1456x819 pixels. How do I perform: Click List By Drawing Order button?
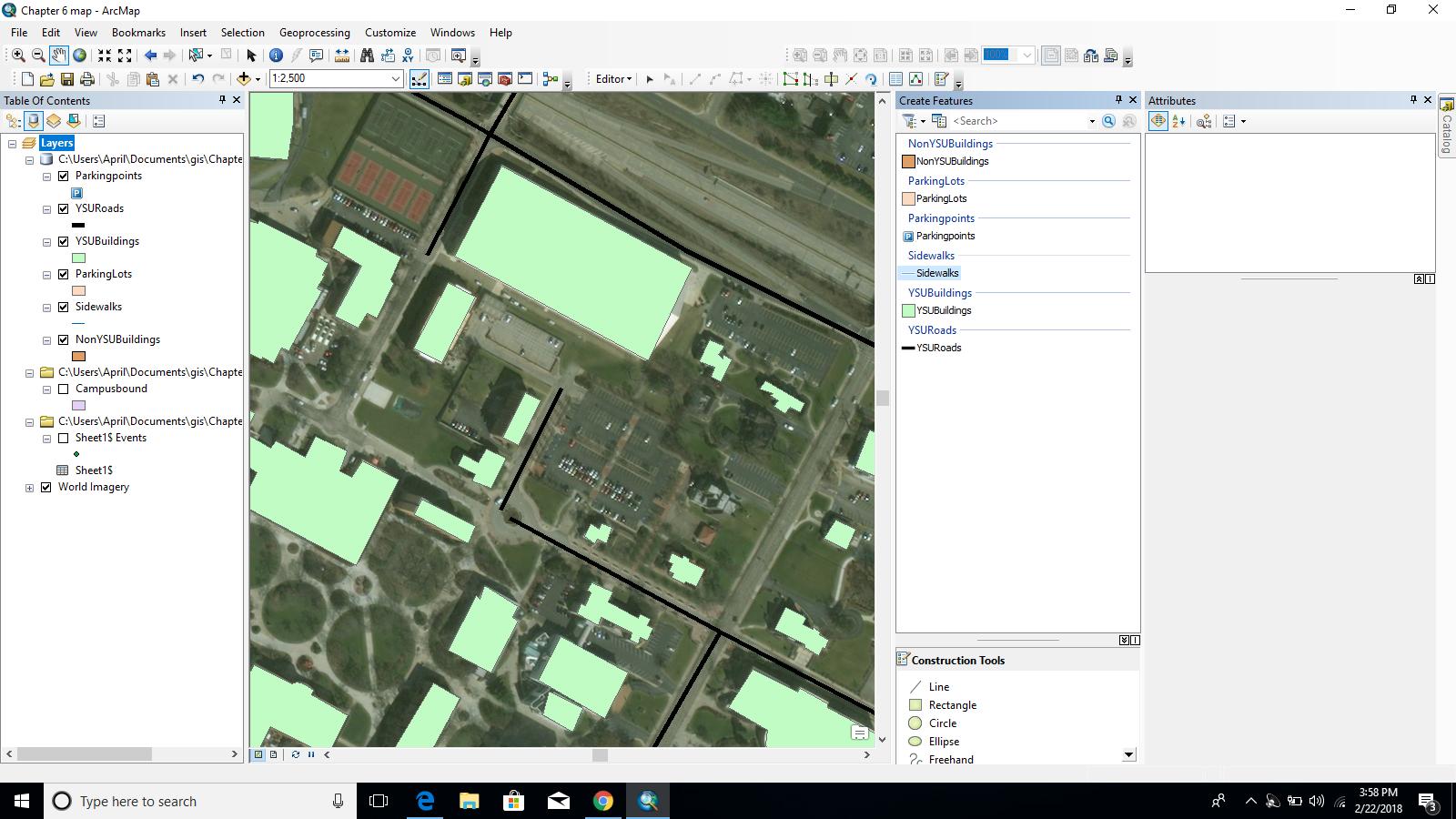click(14, 121)
